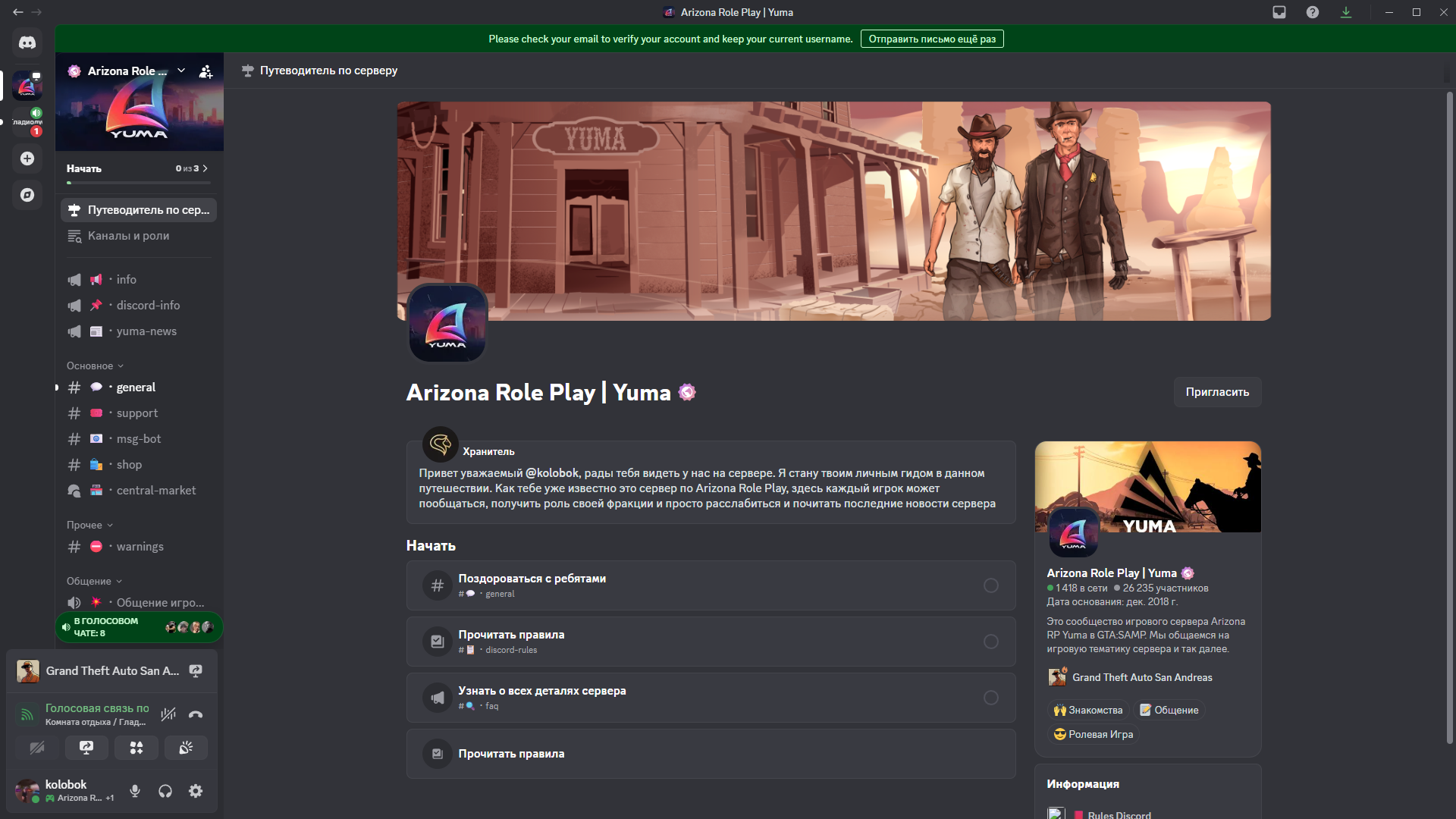Open the soundboard button
The image size is (1456, 819).
[x=186, y=748]
